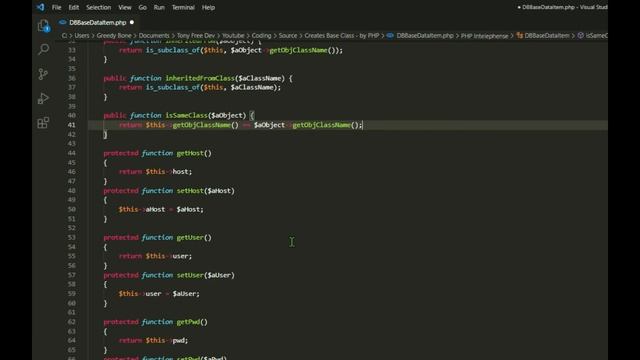Click the Source breadcrumb segment

(288, 36)
